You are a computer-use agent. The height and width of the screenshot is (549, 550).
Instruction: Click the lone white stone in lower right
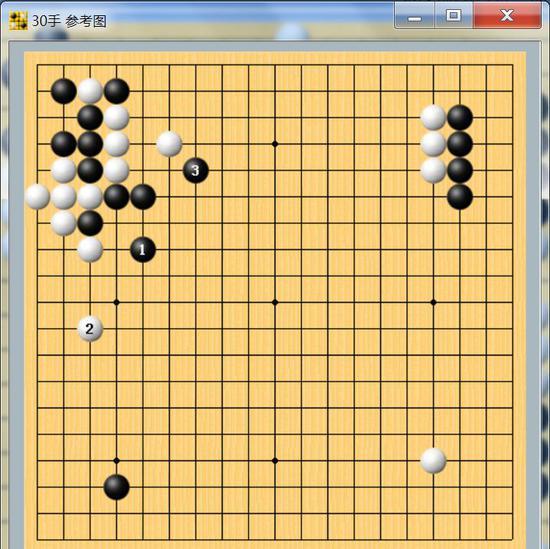coord(433,461)
